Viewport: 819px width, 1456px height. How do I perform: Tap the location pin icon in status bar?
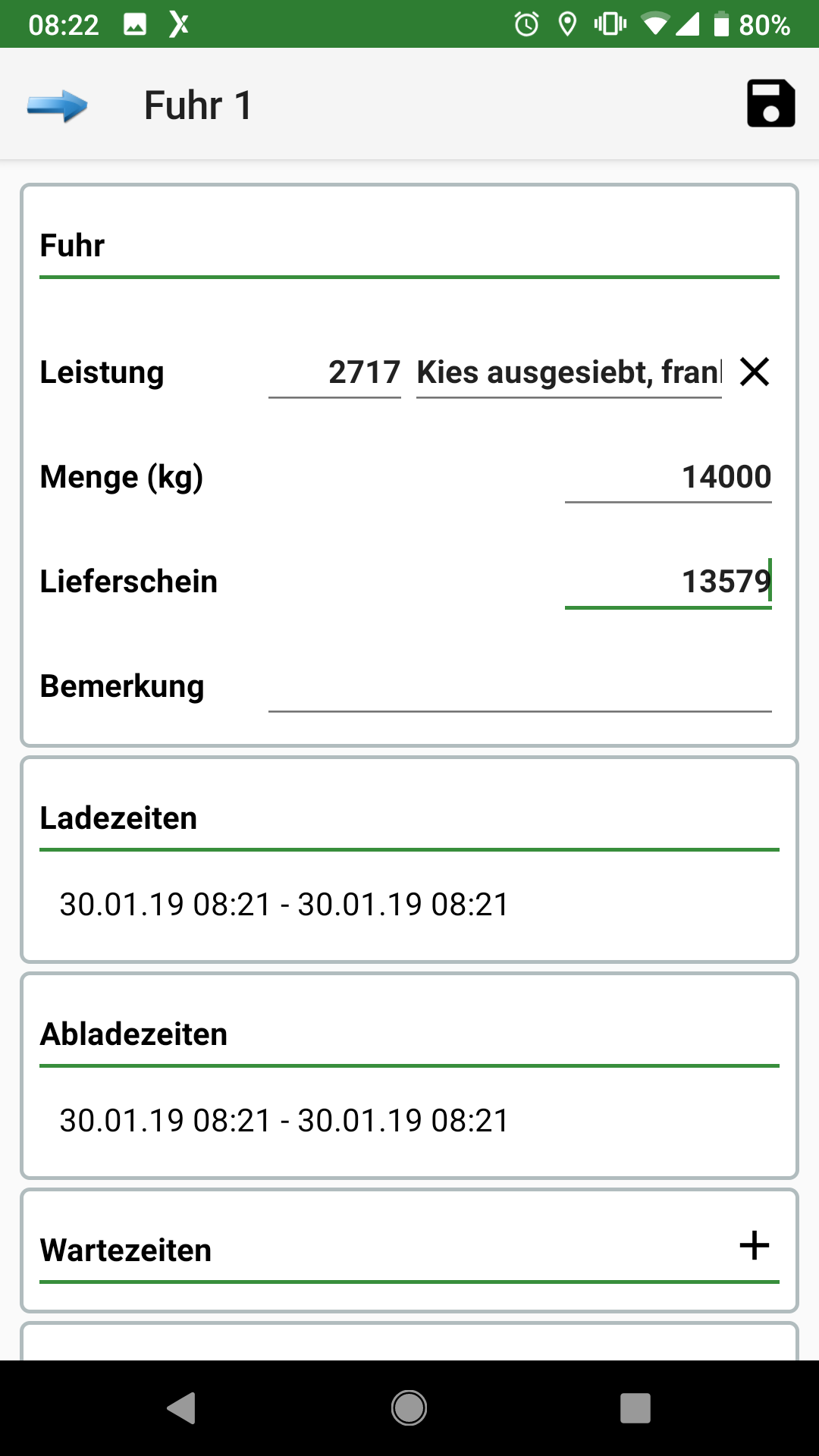click(x=567, y=24)
